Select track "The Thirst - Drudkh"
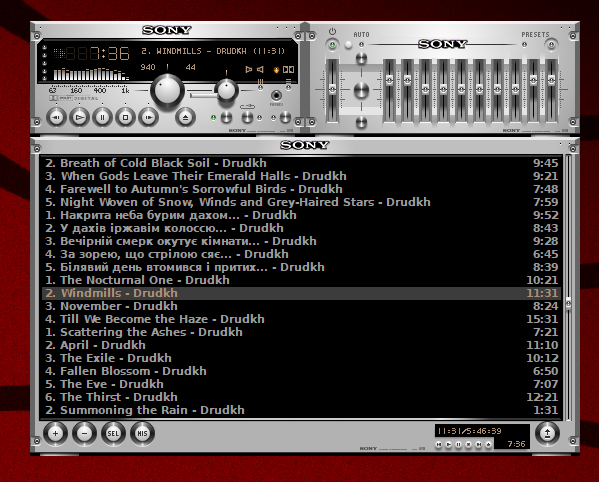The height and width of the screenshot is (482, 599). (301, 397)
